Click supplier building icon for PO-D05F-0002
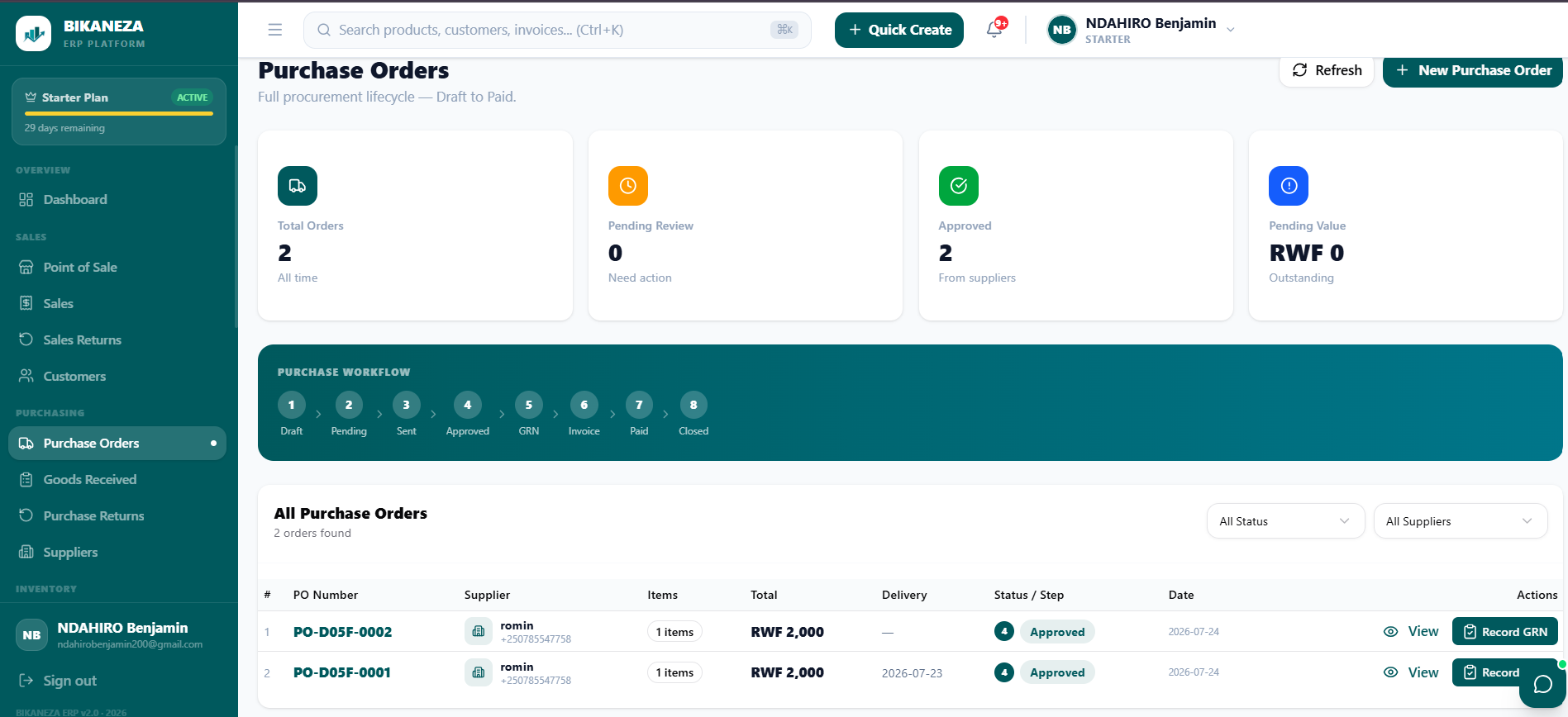Screen dimensions: 1568x717 (478, 632)
